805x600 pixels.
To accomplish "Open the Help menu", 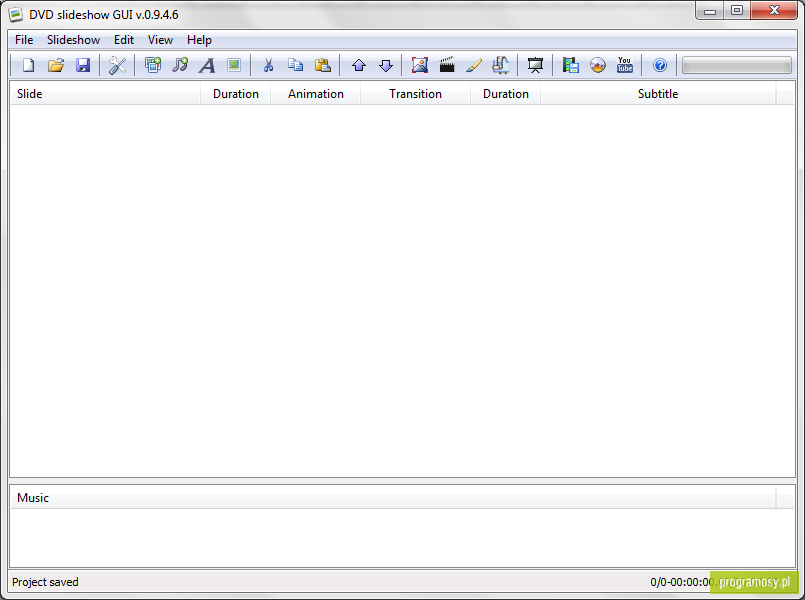I will click(x=199, y=40).
